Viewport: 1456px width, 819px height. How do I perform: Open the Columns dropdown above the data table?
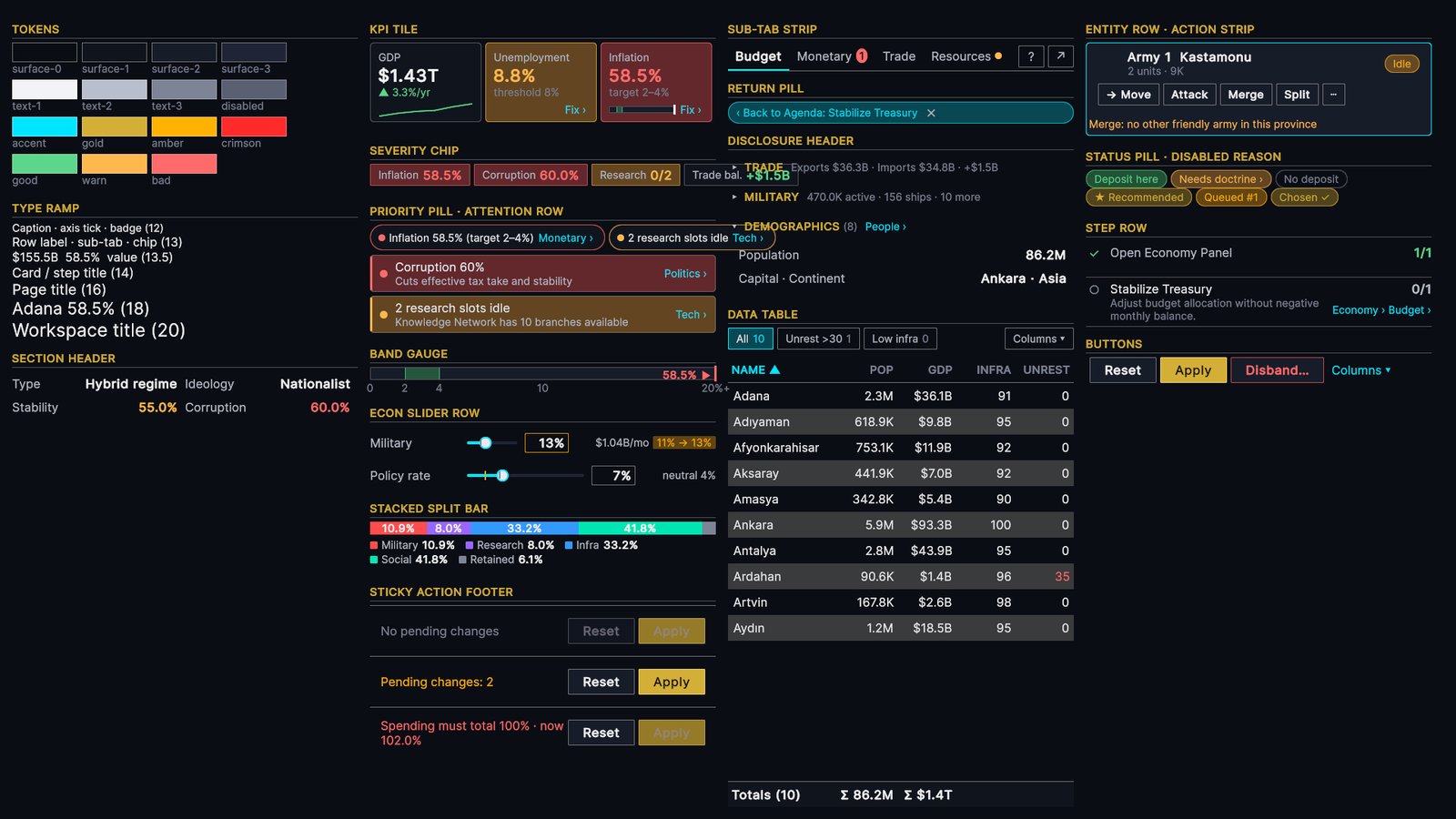tap(1038, 339)
